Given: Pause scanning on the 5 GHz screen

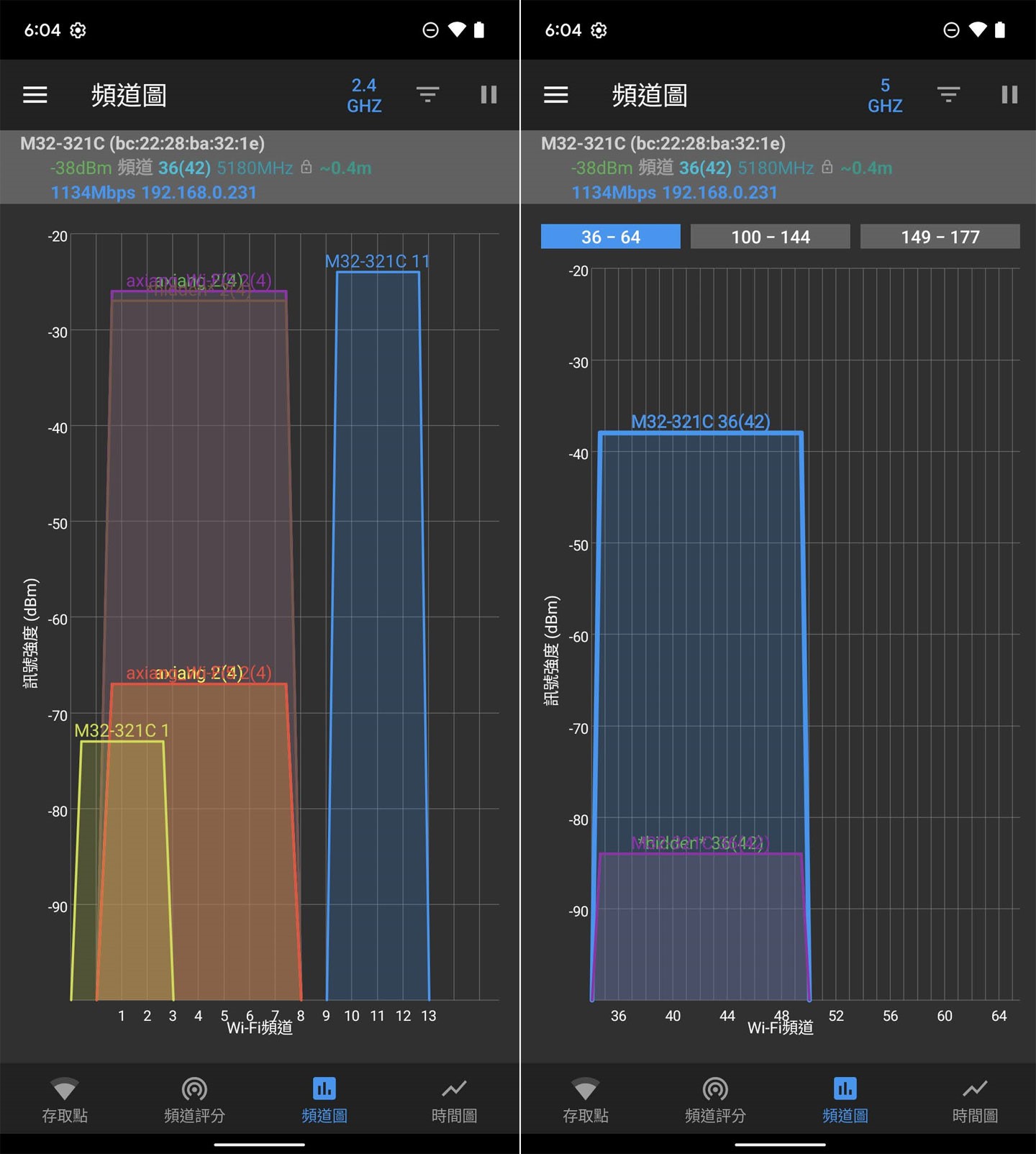Looking at the screenshot, I should tap(1009, 95).
